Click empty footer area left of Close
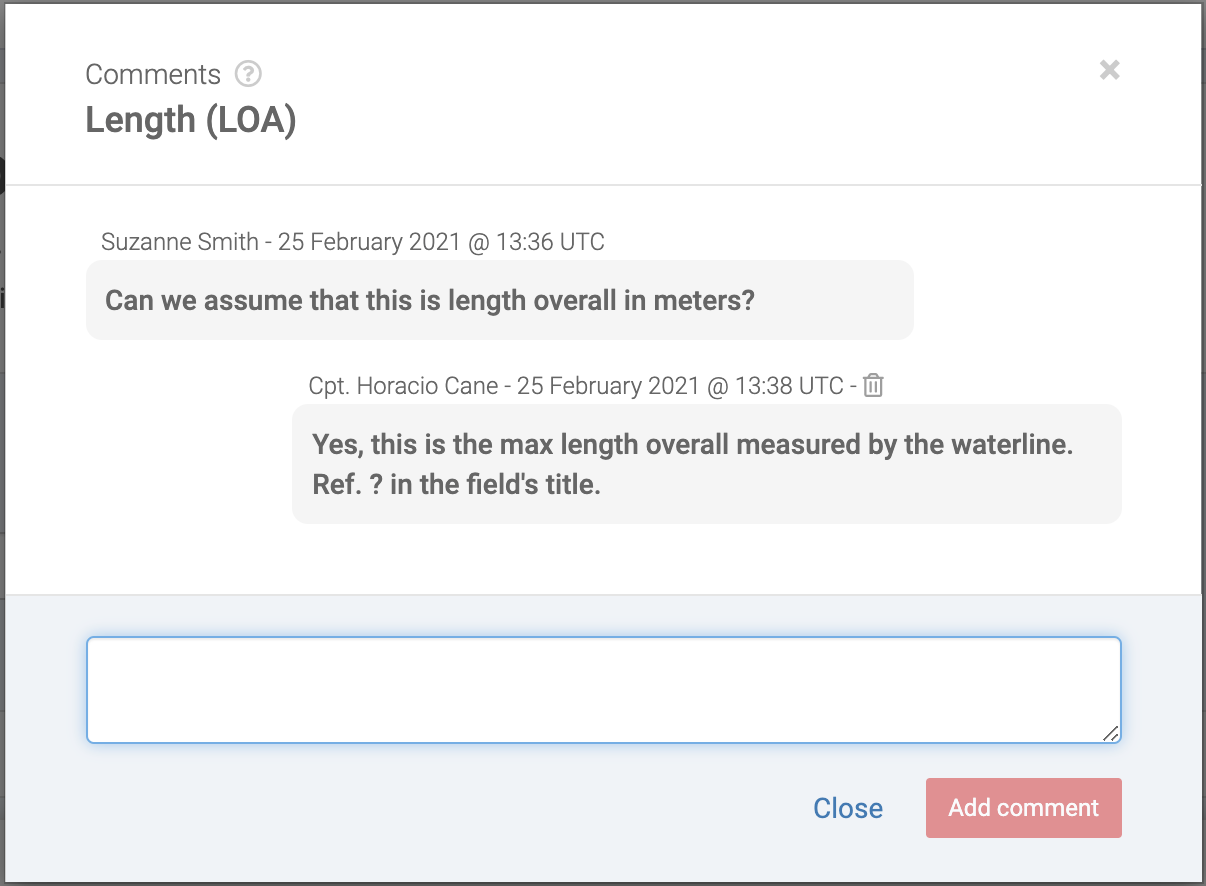Screen dimensions: 1206x886 [x=400, y=810]
